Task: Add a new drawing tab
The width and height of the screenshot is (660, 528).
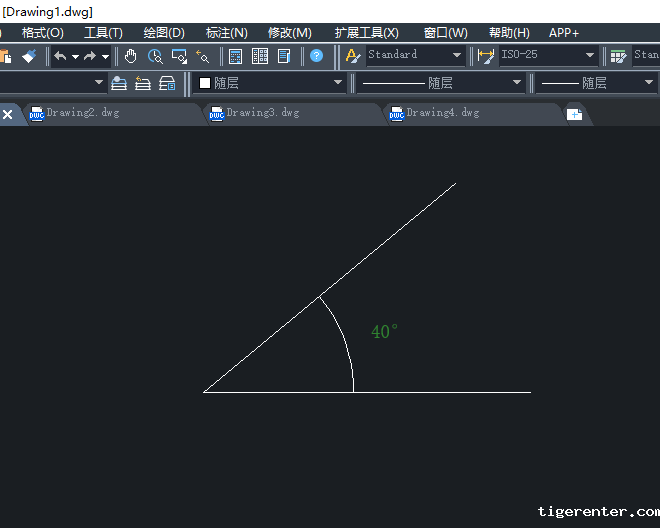Action: point(574,114)
